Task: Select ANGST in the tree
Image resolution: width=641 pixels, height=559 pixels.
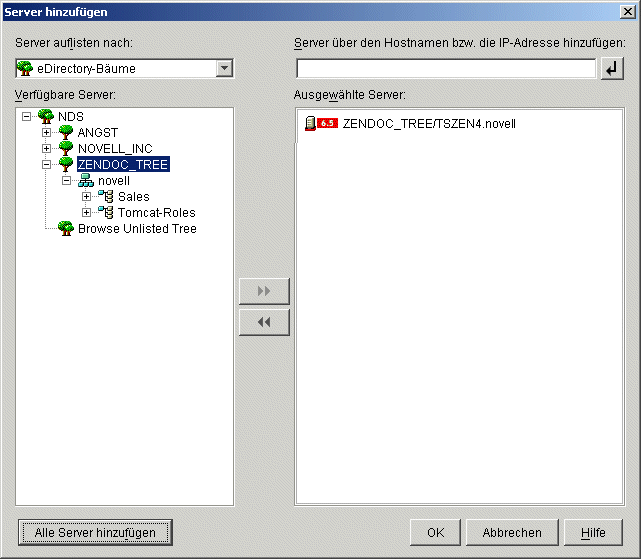Action: 98,132
